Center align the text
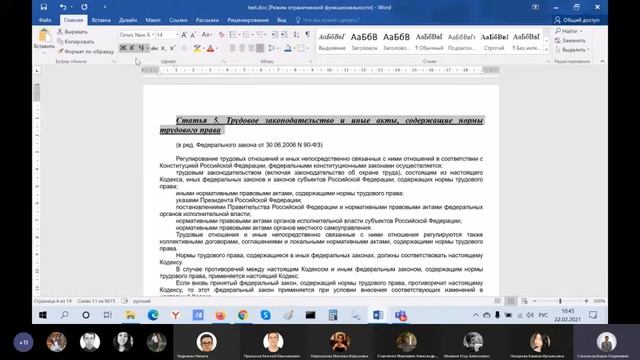Viewport: 640px width, 360px height. [242, 48]
